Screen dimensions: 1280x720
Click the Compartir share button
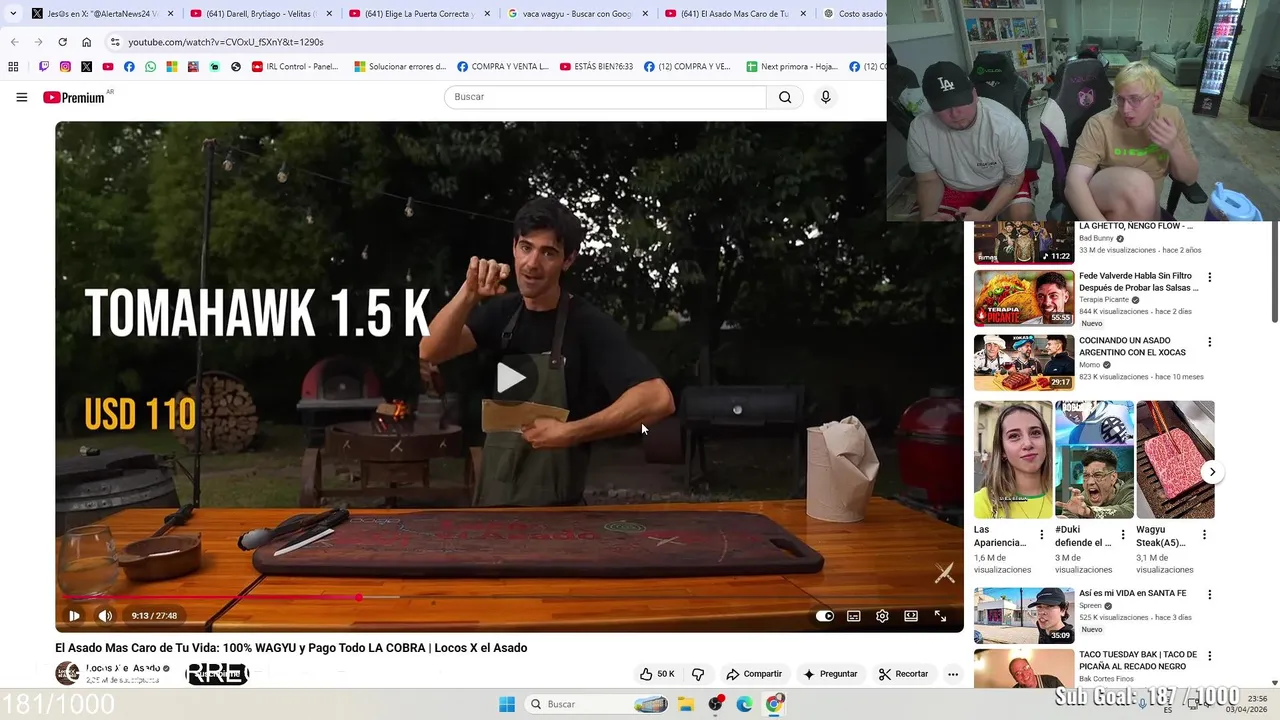(x=754, y=674)
